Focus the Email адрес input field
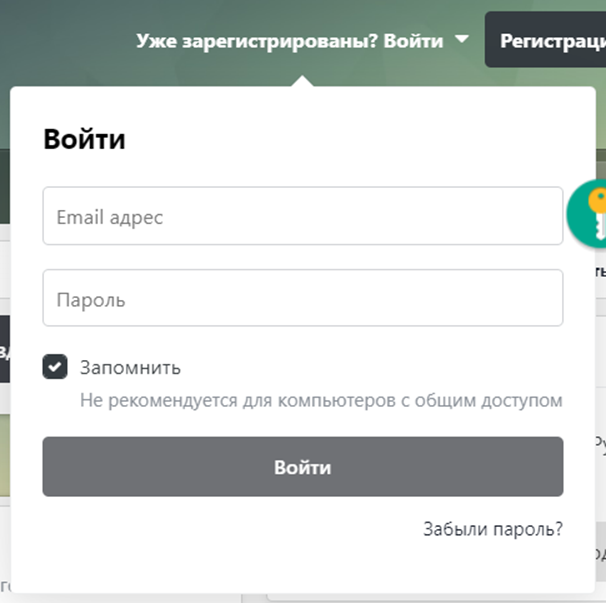 (x=302, y=216)
